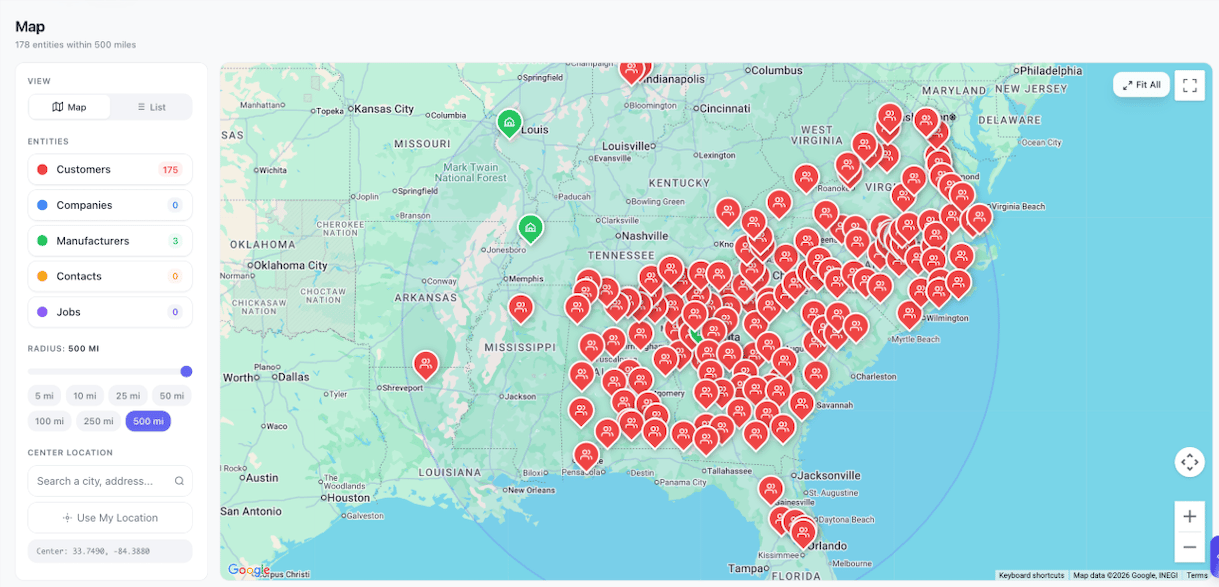This screenshot has width=1219, height=587.
Task: Toggle the Manufacturers entity row
Action: click(110, 241)
